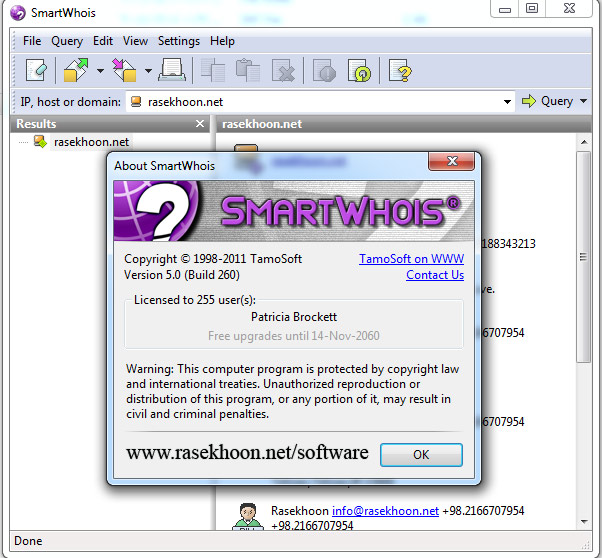Maximize the SmartWhois window
The height and width of the screenshot is (558, 602).
pyautogui.click(x=532, y=9)
